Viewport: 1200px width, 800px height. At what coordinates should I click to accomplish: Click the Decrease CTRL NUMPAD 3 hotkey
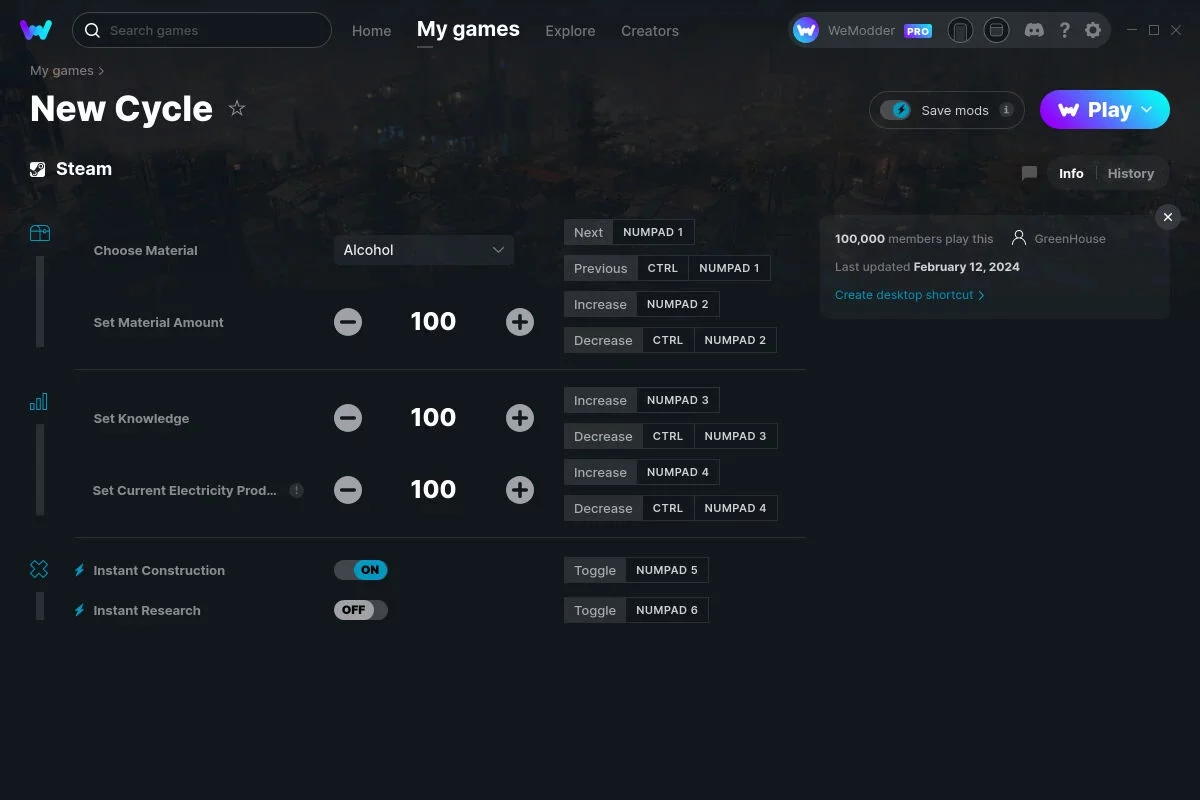coord(670,436)
